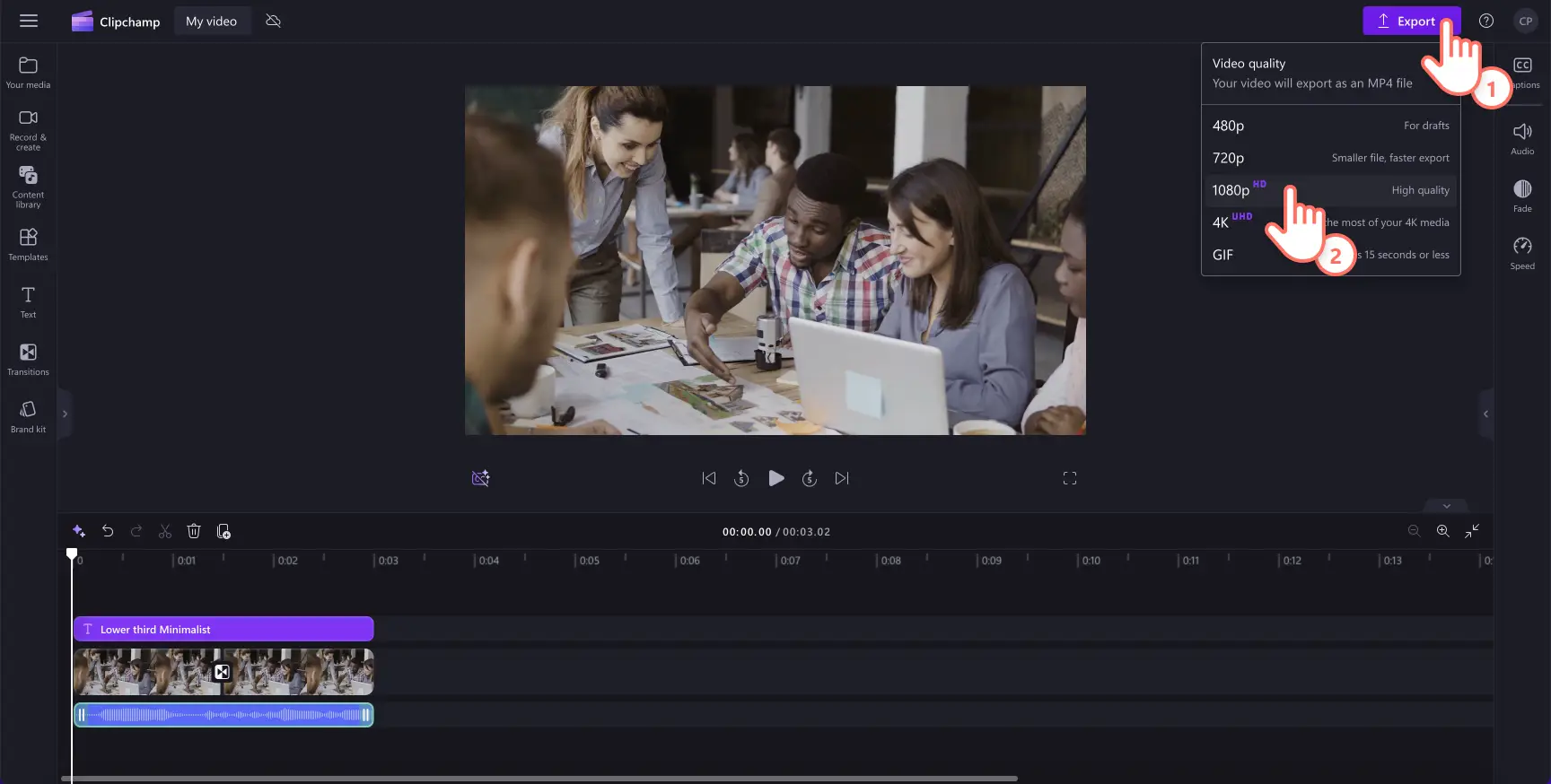The image size is (1551, 784).
Task: Skip to the end of the video
Action: [842, 478]
